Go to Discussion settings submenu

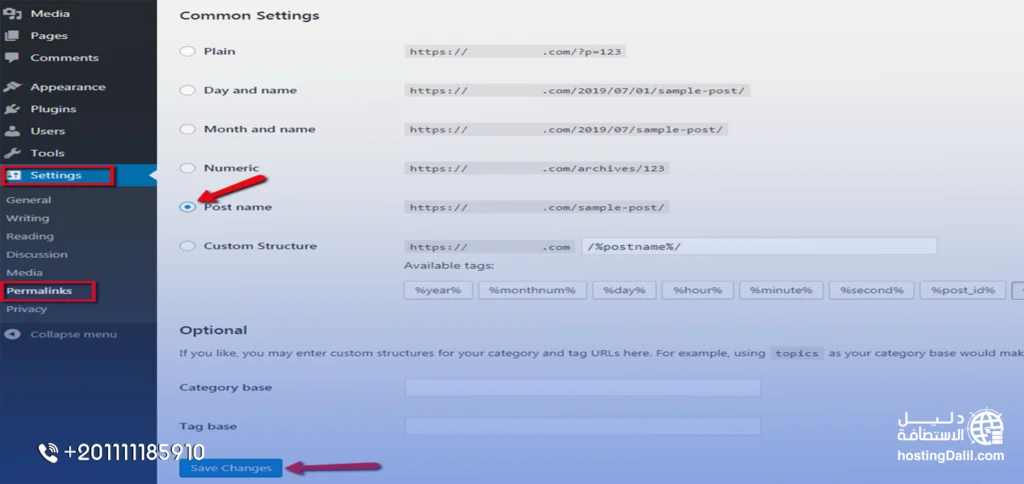click(37, 255)
